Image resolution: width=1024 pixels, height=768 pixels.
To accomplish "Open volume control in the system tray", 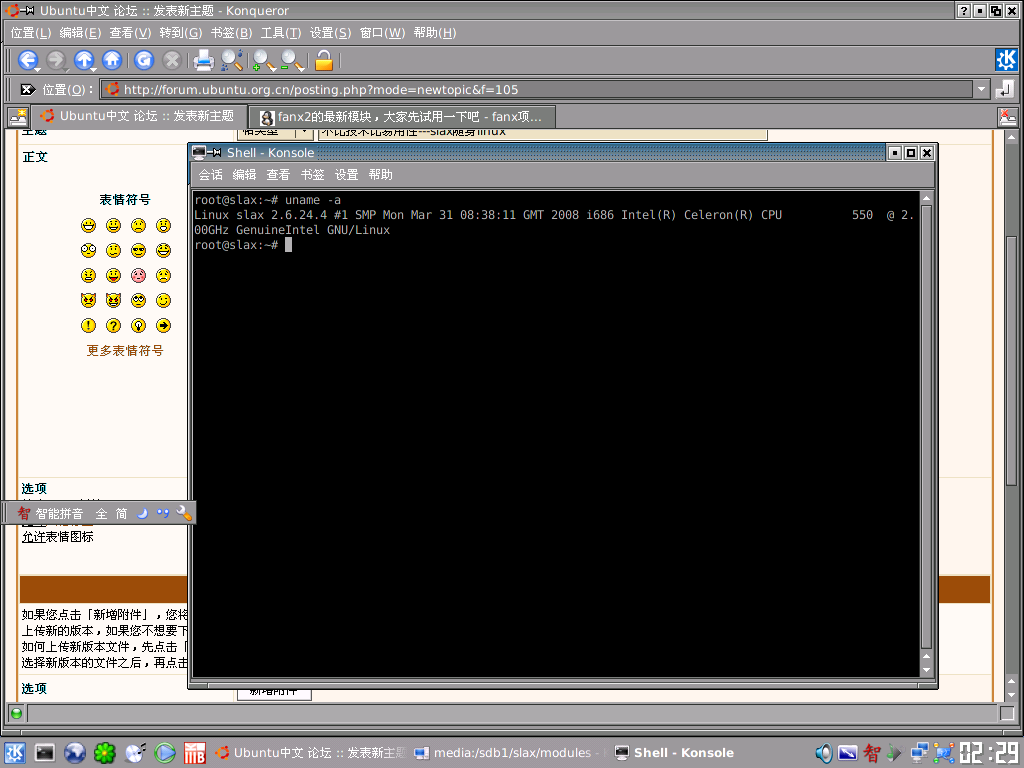I will [x=824, y=753].
